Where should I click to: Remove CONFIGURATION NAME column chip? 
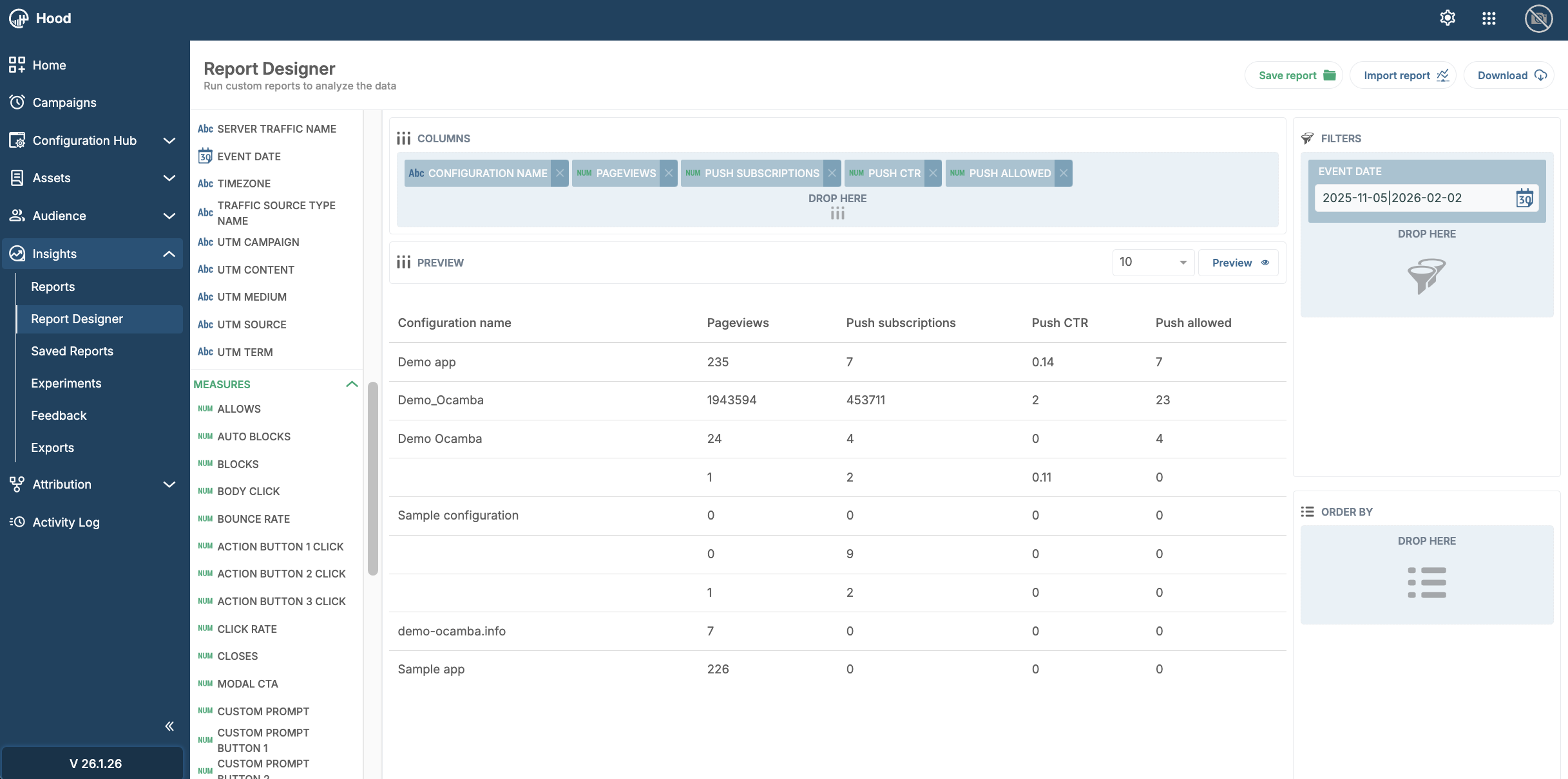click(x=560, y=173)
